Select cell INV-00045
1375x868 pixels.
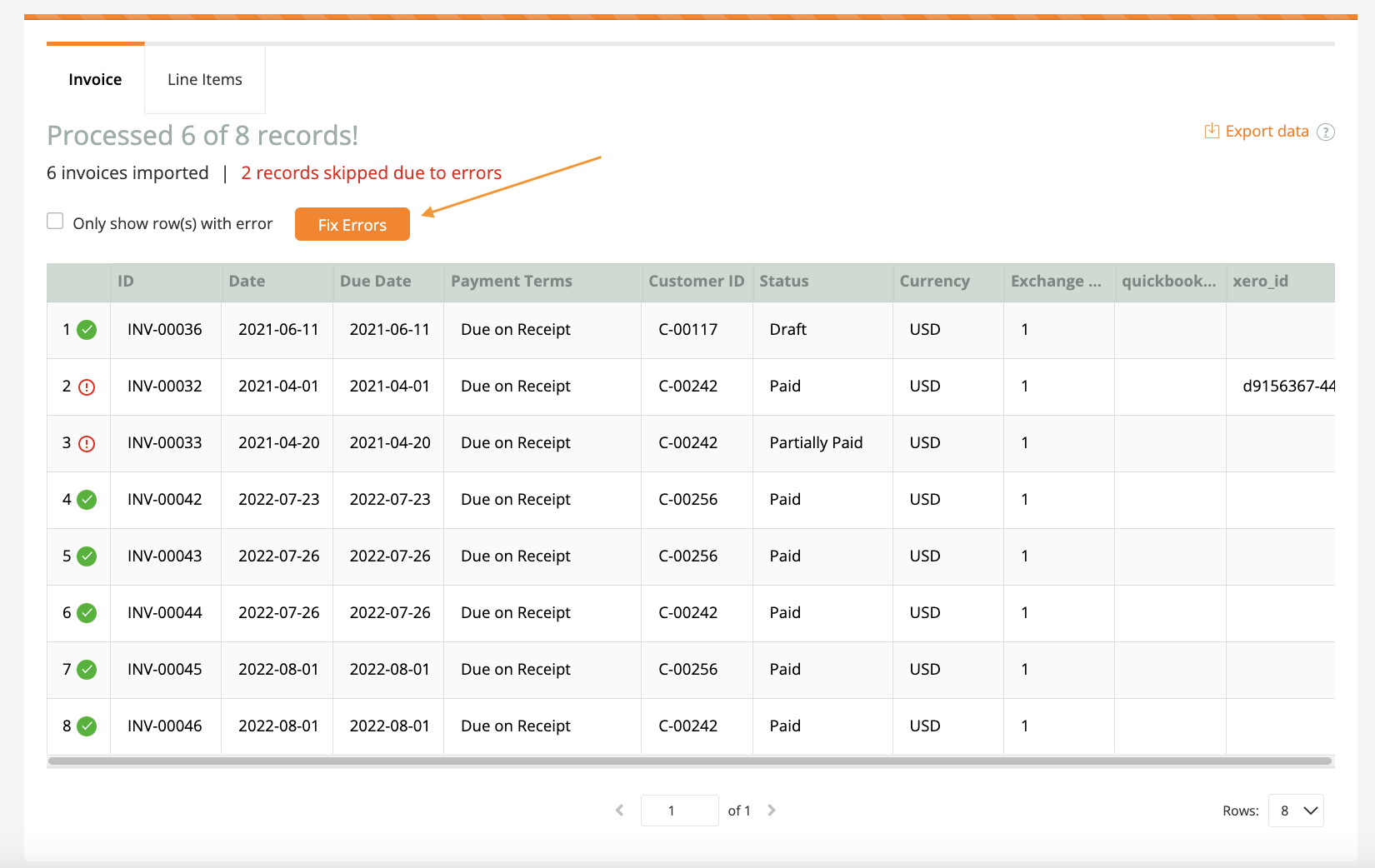point(165,670)
